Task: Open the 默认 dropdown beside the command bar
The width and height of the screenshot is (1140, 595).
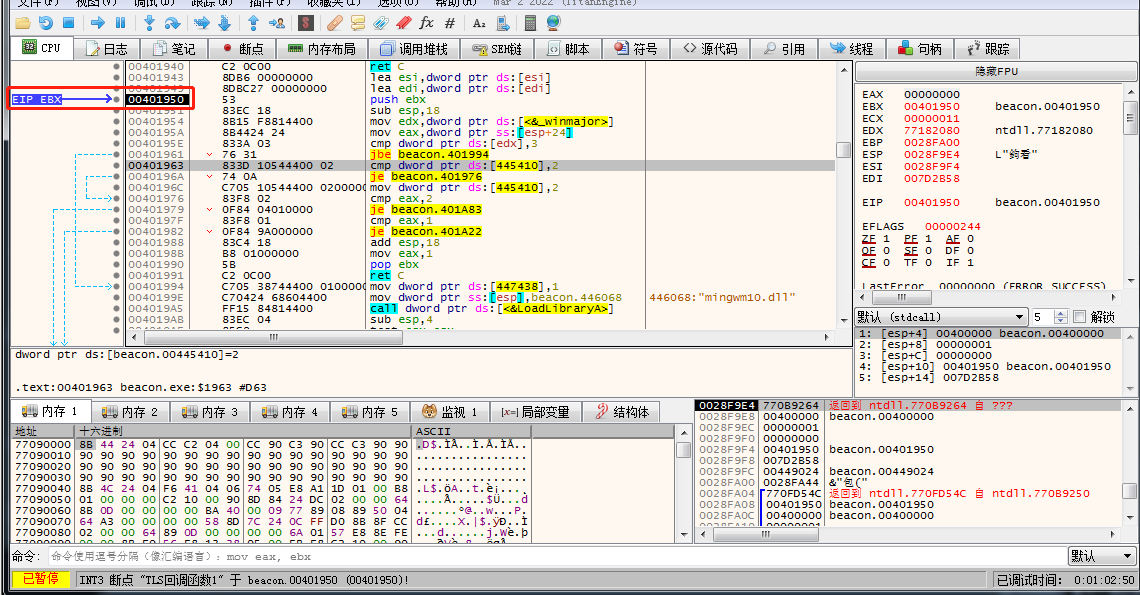Action: coord(1100,556)
